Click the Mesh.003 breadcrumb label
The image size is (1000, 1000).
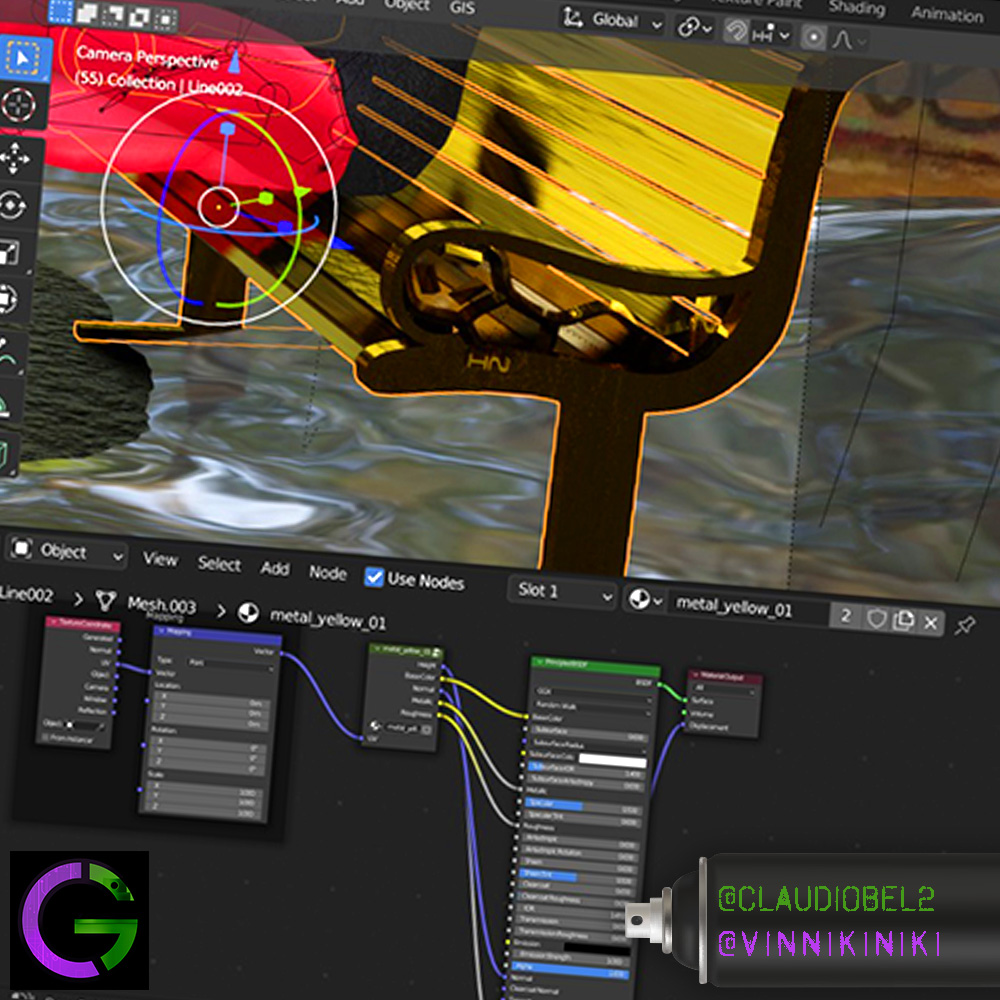tap(161, 604)
